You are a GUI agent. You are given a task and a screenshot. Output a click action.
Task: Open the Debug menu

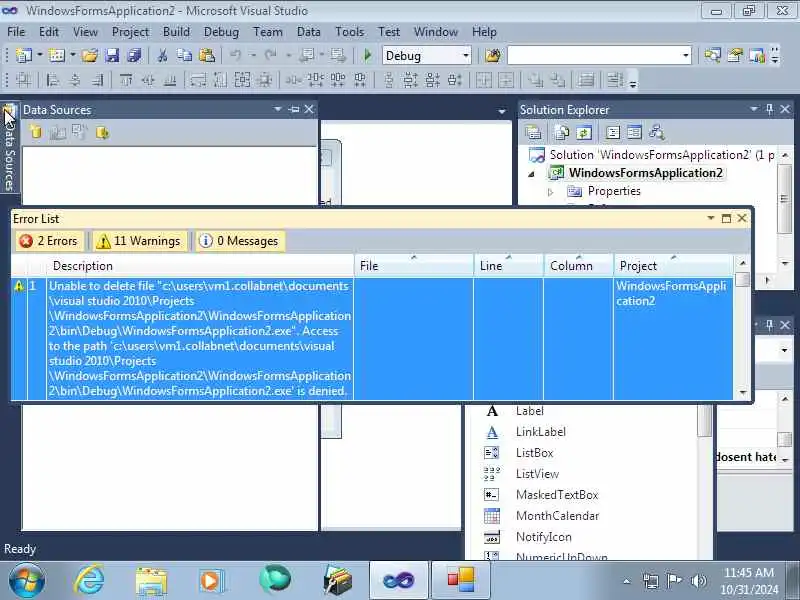(x=221, y=32)
